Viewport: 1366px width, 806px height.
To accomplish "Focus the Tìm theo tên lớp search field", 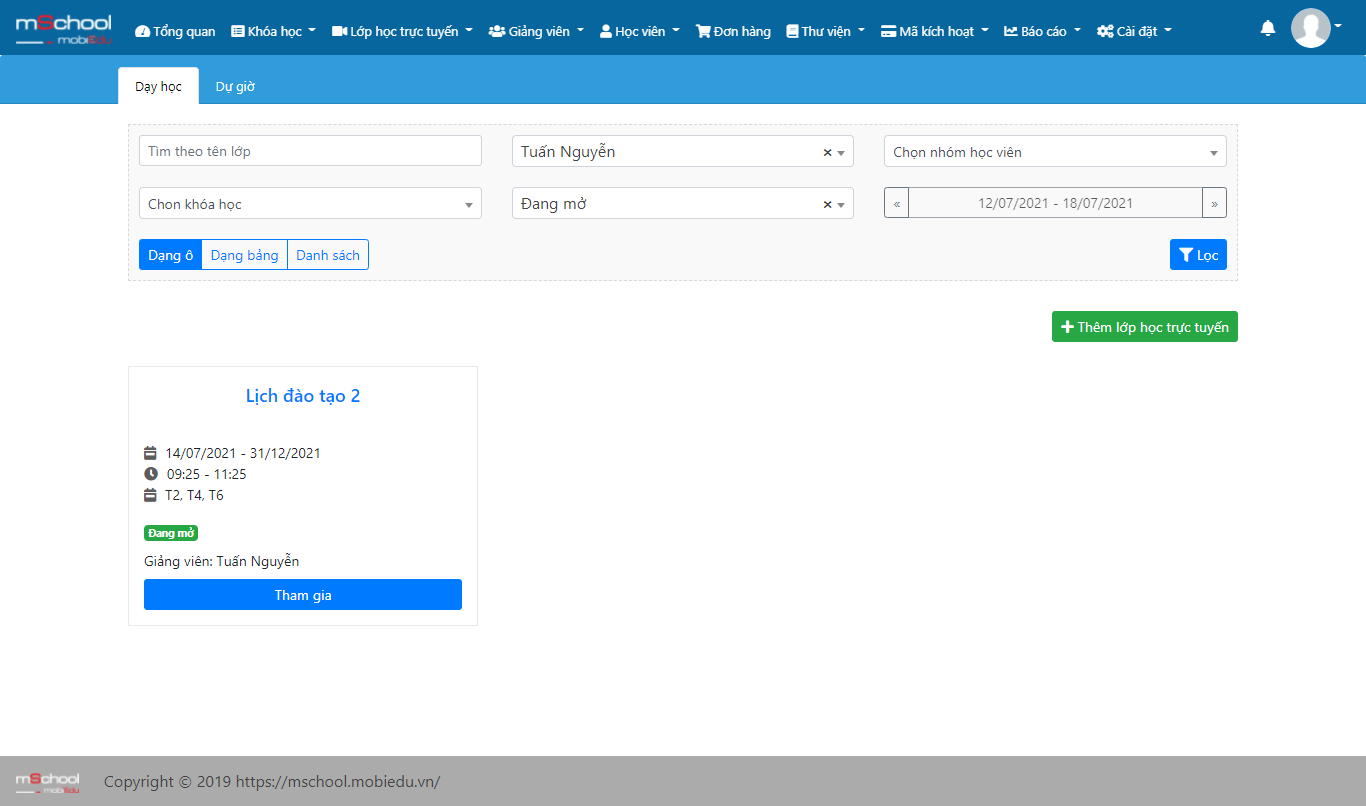I will point(310,151).
